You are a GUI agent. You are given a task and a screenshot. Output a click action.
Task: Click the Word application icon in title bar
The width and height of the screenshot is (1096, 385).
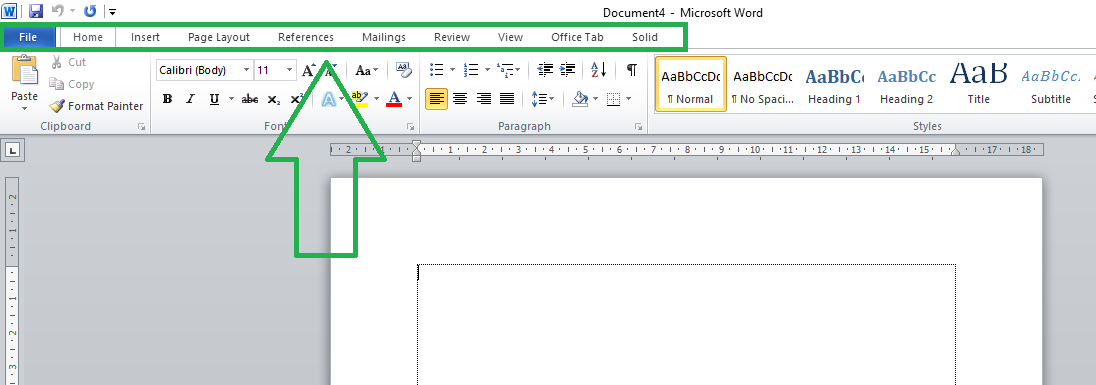click(x=10, y=11)
